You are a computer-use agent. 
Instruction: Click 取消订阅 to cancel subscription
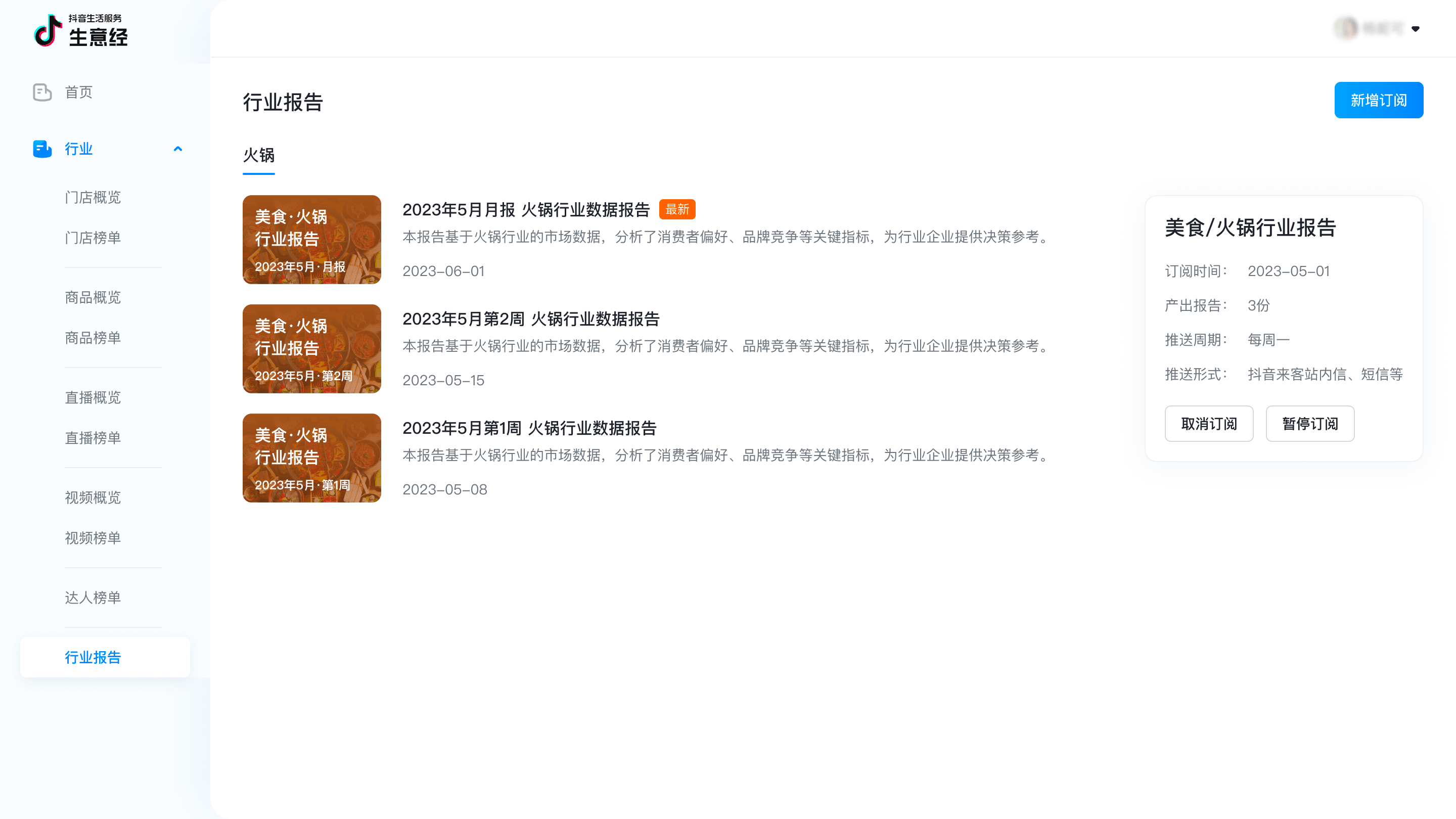pos(1209,423)
